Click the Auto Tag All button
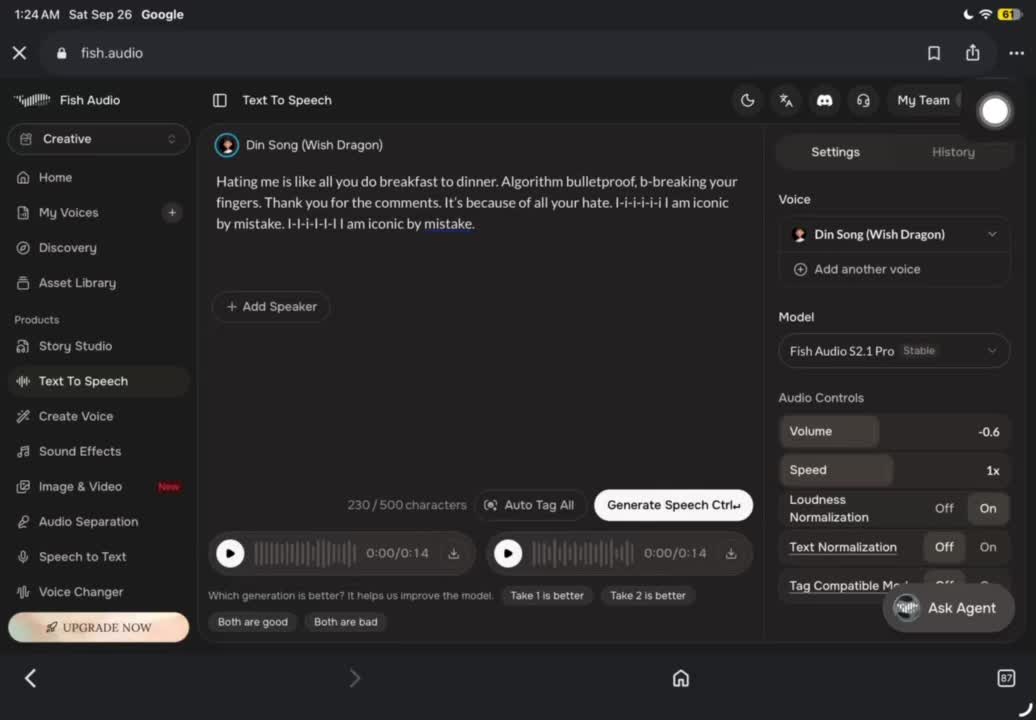This screenshot has height=720, width=1036. [x=530, y=505]
